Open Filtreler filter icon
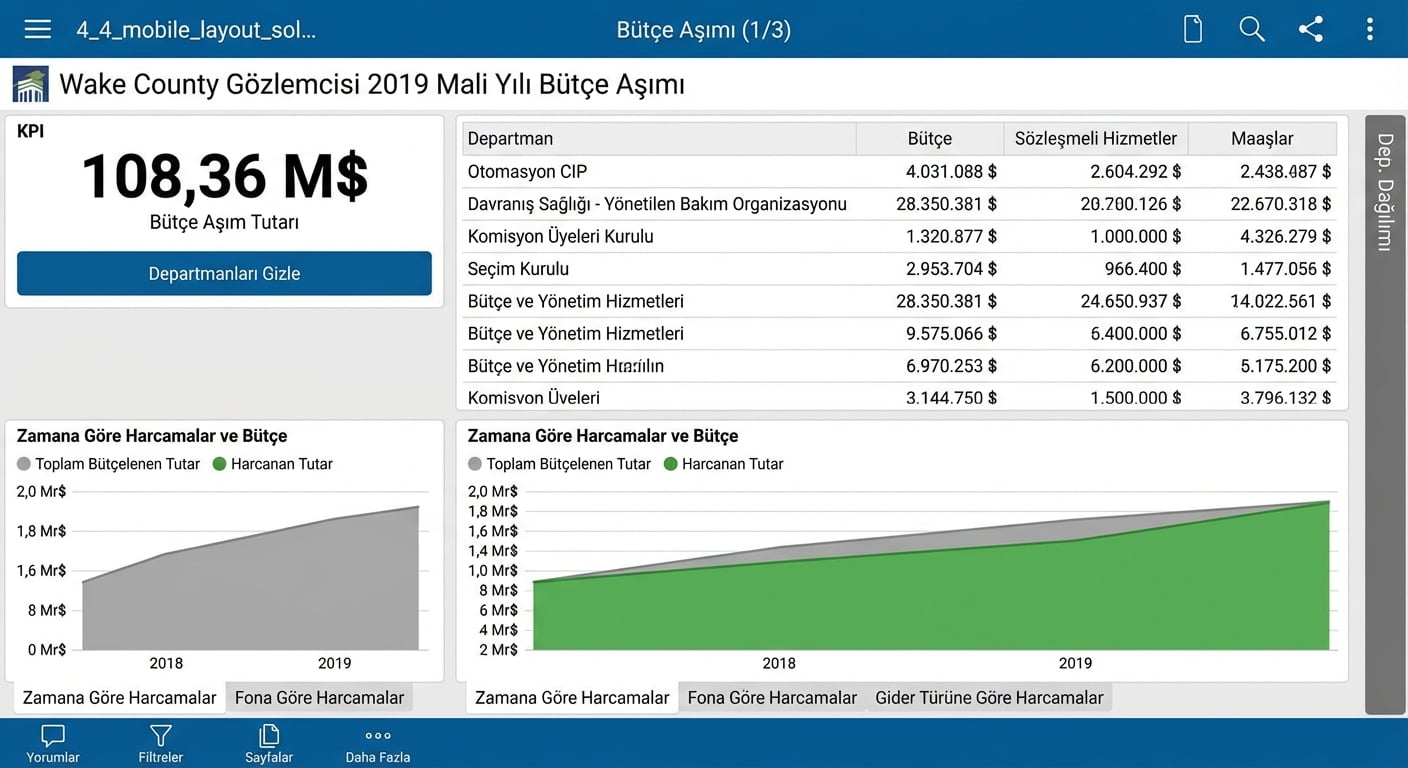 click(x=160, y=744)
